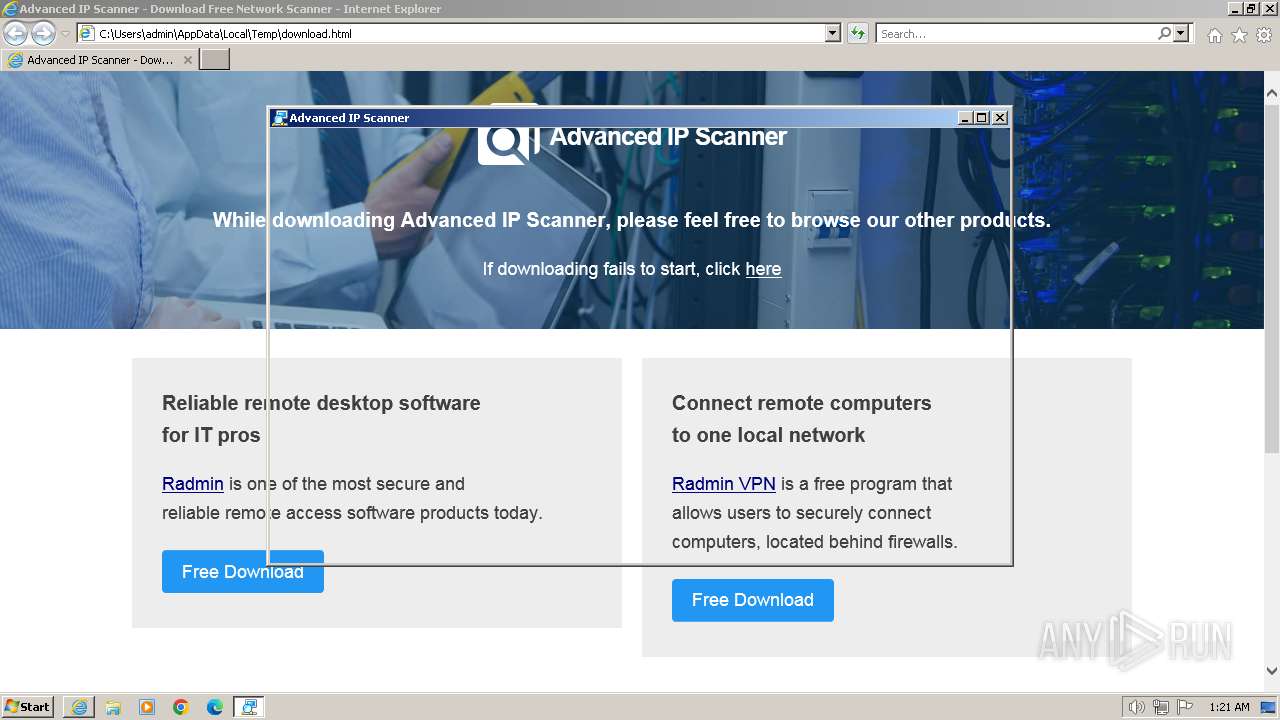Open the Radmin VPN link

pyautogui.click(x=724, y=484)
